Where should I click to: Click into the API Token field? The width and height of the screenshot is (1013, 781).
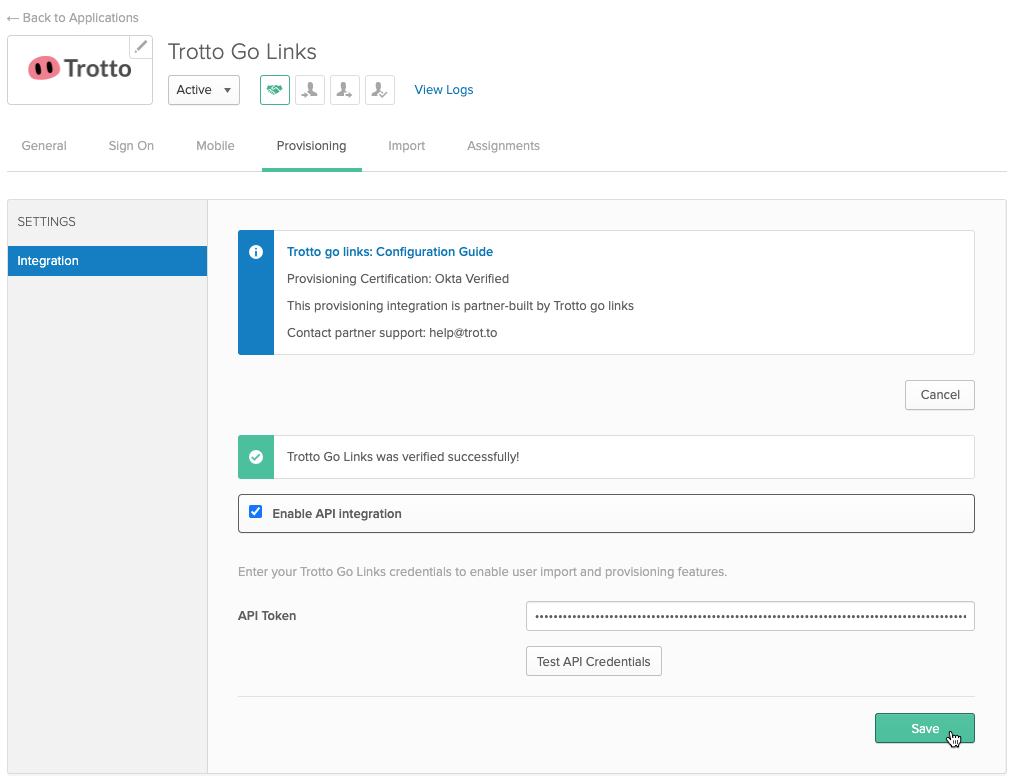[x=749, y=616]
